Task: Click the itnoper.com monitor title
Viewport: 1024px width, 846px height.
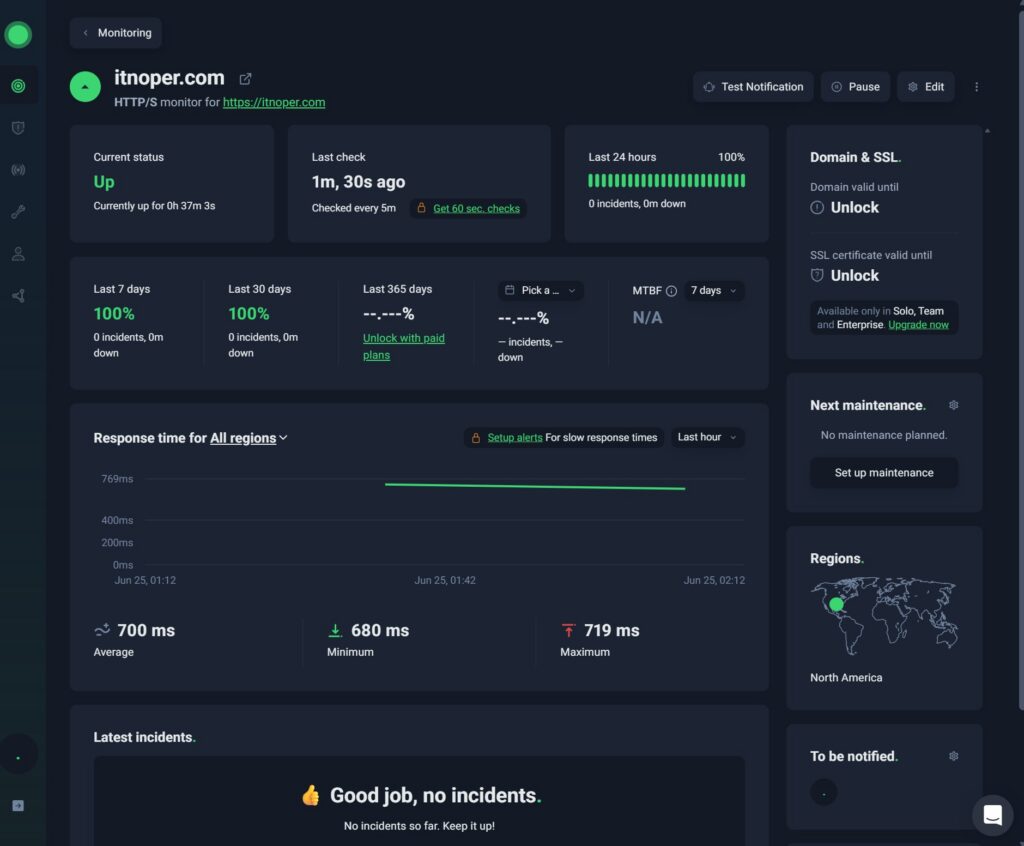Action: pyautogui.click(x=169, y=78)
